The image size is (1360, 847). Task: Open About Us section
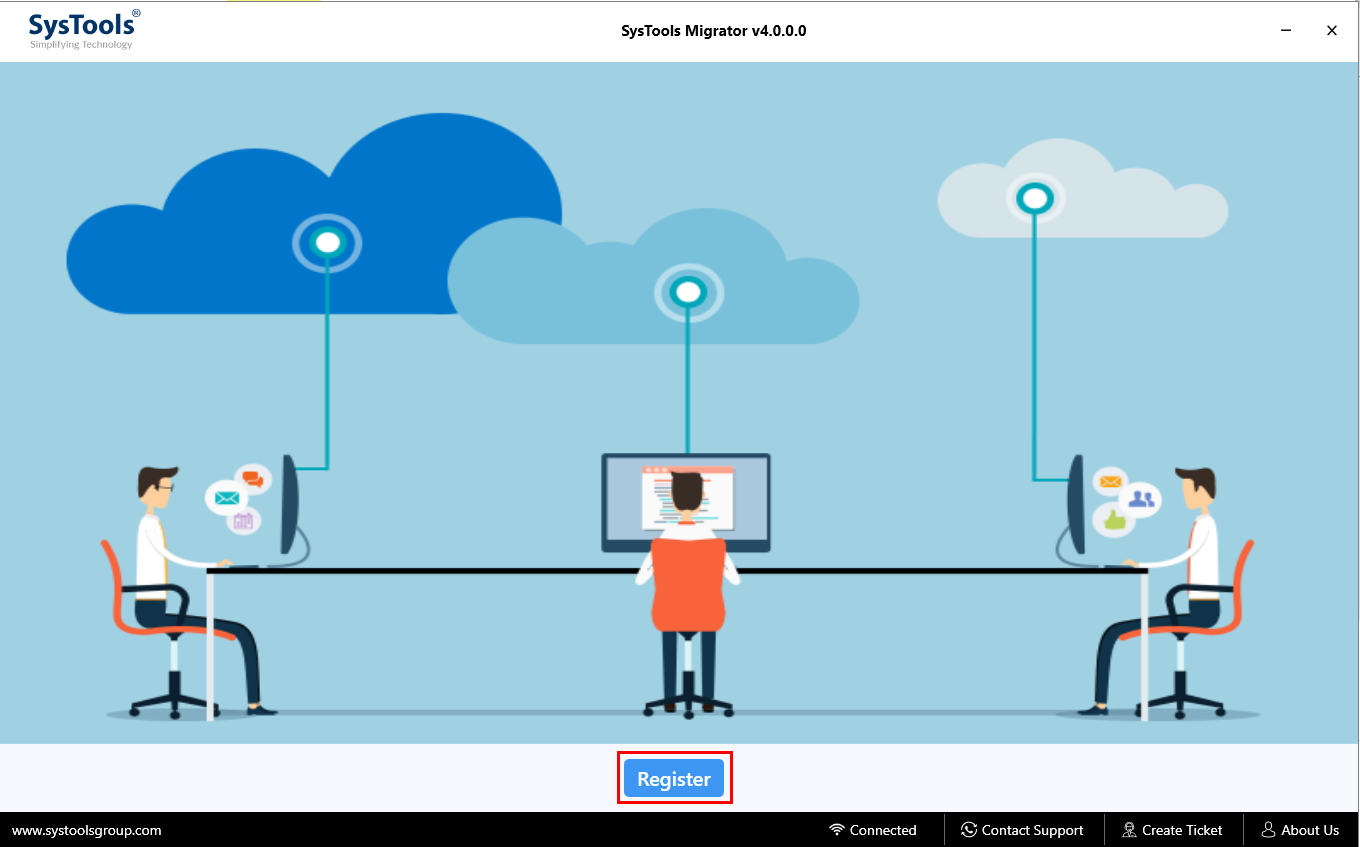(1300, 830)
